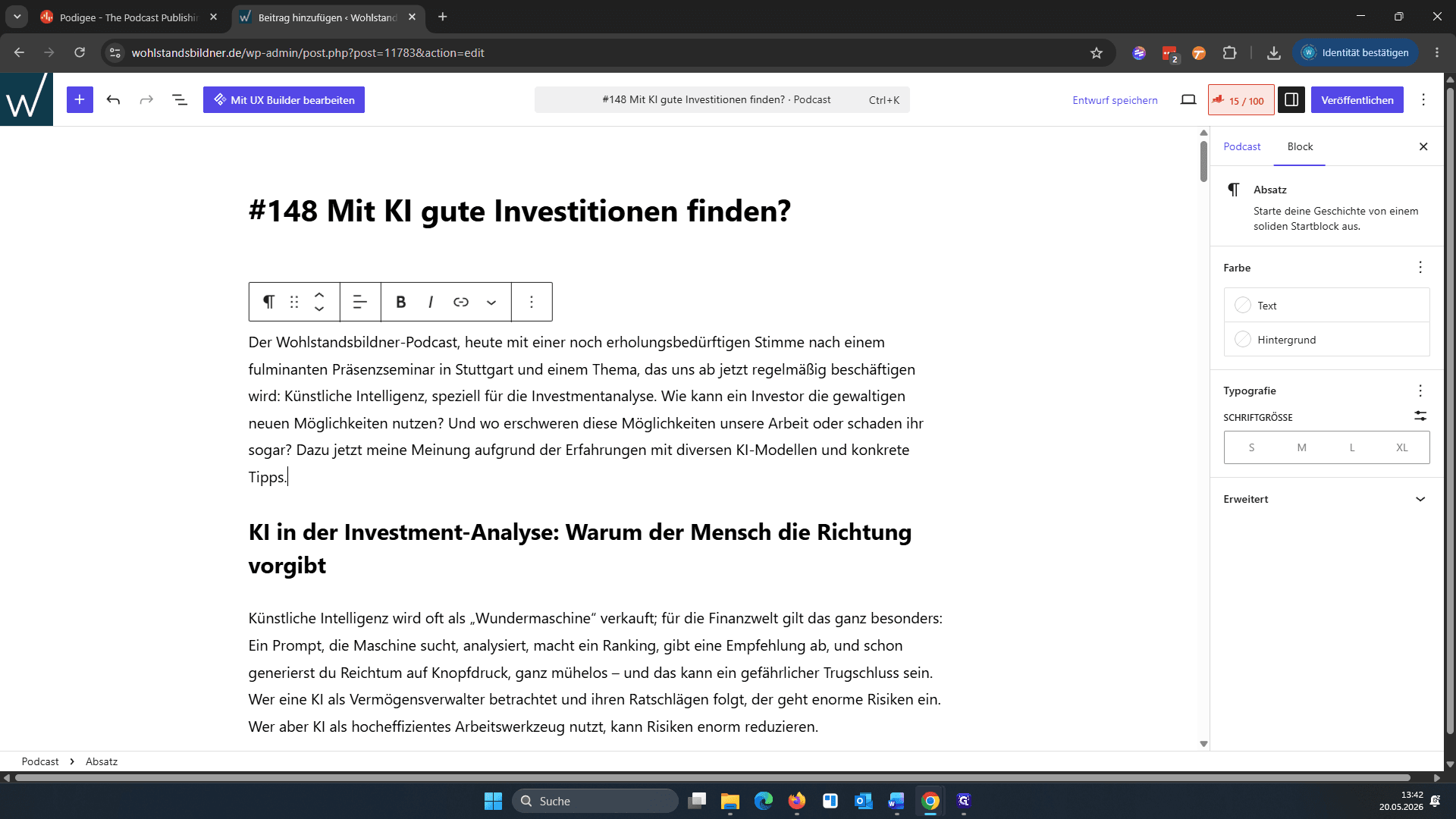
Task: Click the Wohlstandsbildner W logo
Action: click(27, 99)
